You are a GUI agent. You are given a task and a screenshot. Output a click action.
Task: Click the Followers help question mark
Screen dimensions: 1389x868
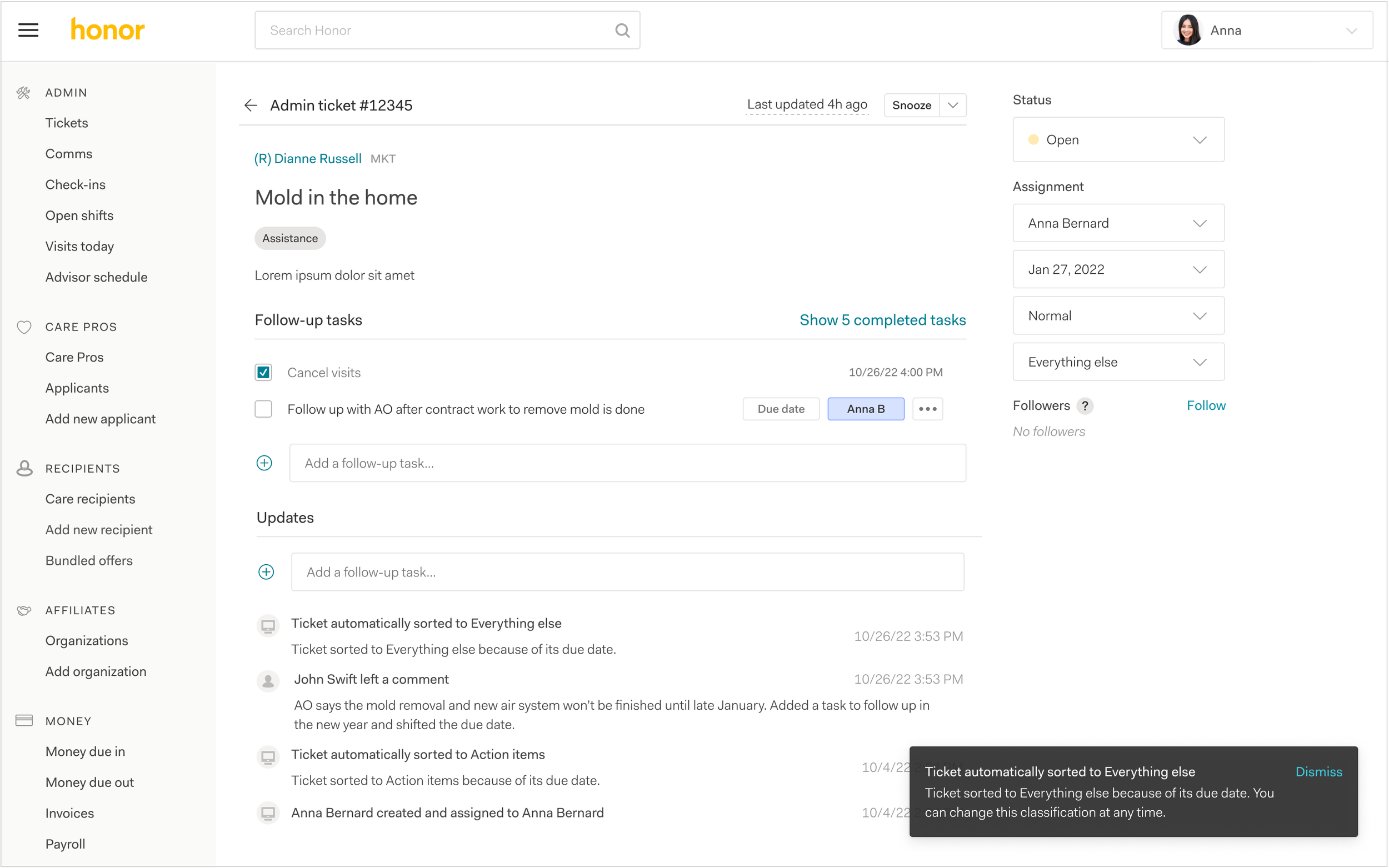tap(1084, 405)
